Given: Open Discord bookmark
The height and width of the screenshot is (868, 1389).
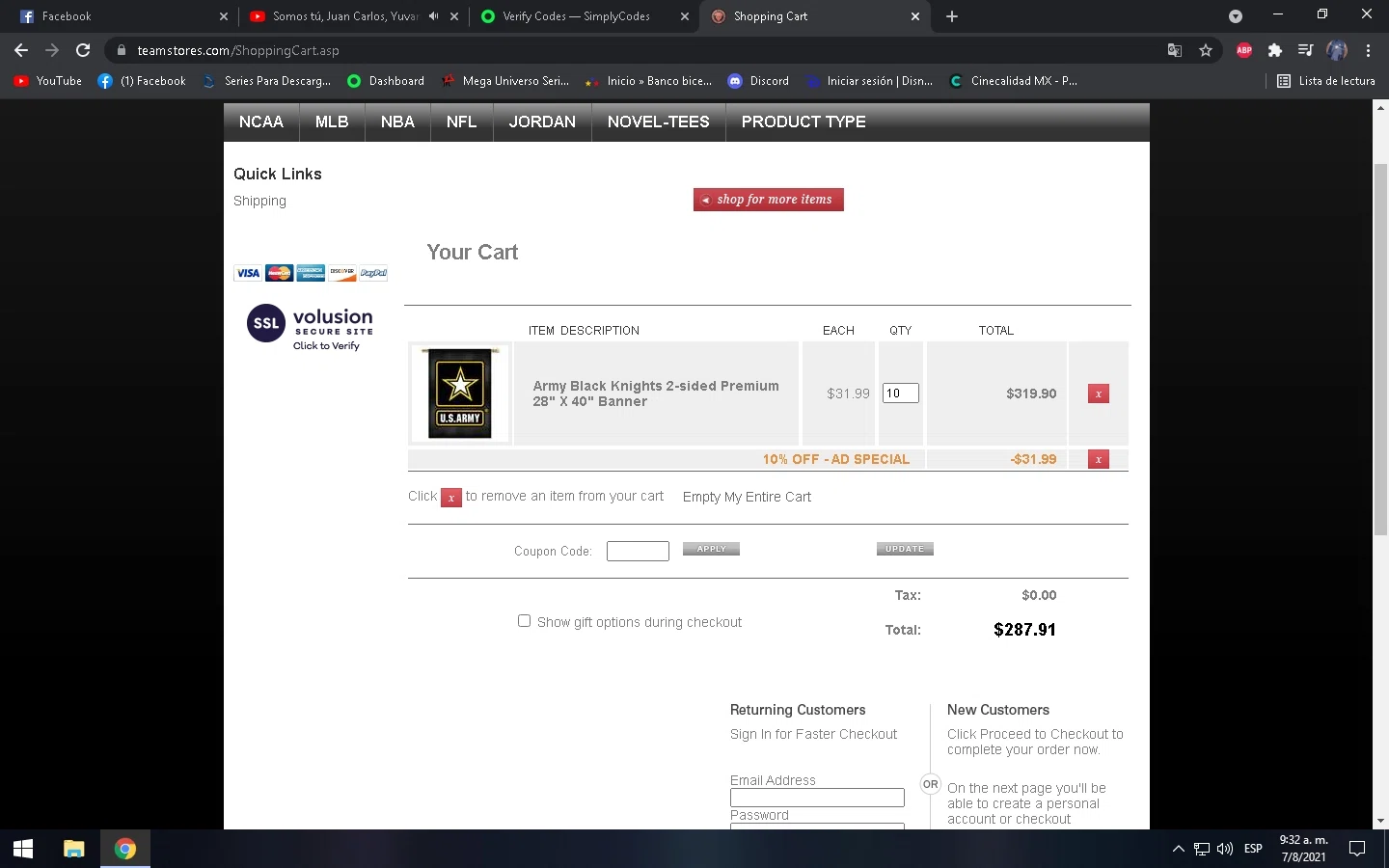Looking at the screenshot, I should click(x=758, y=81).
